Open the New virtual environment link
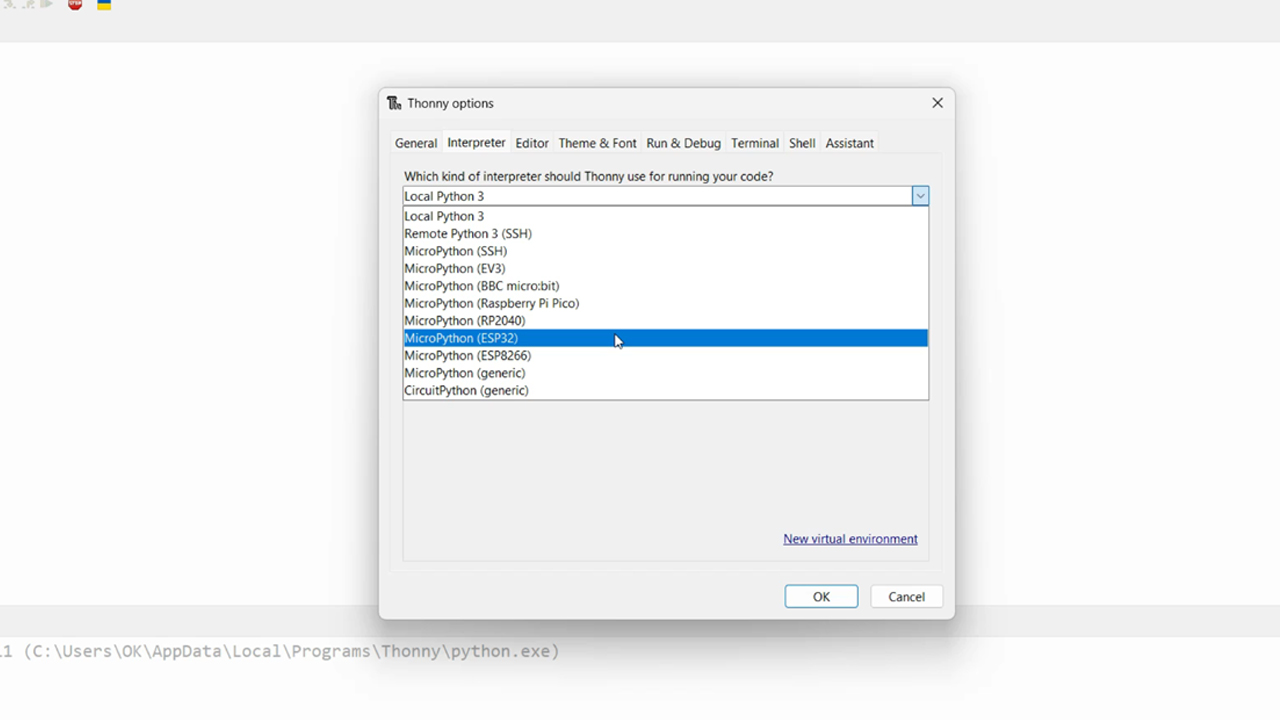The width and height of the screenshot is (1280, 720). (850, 539)
